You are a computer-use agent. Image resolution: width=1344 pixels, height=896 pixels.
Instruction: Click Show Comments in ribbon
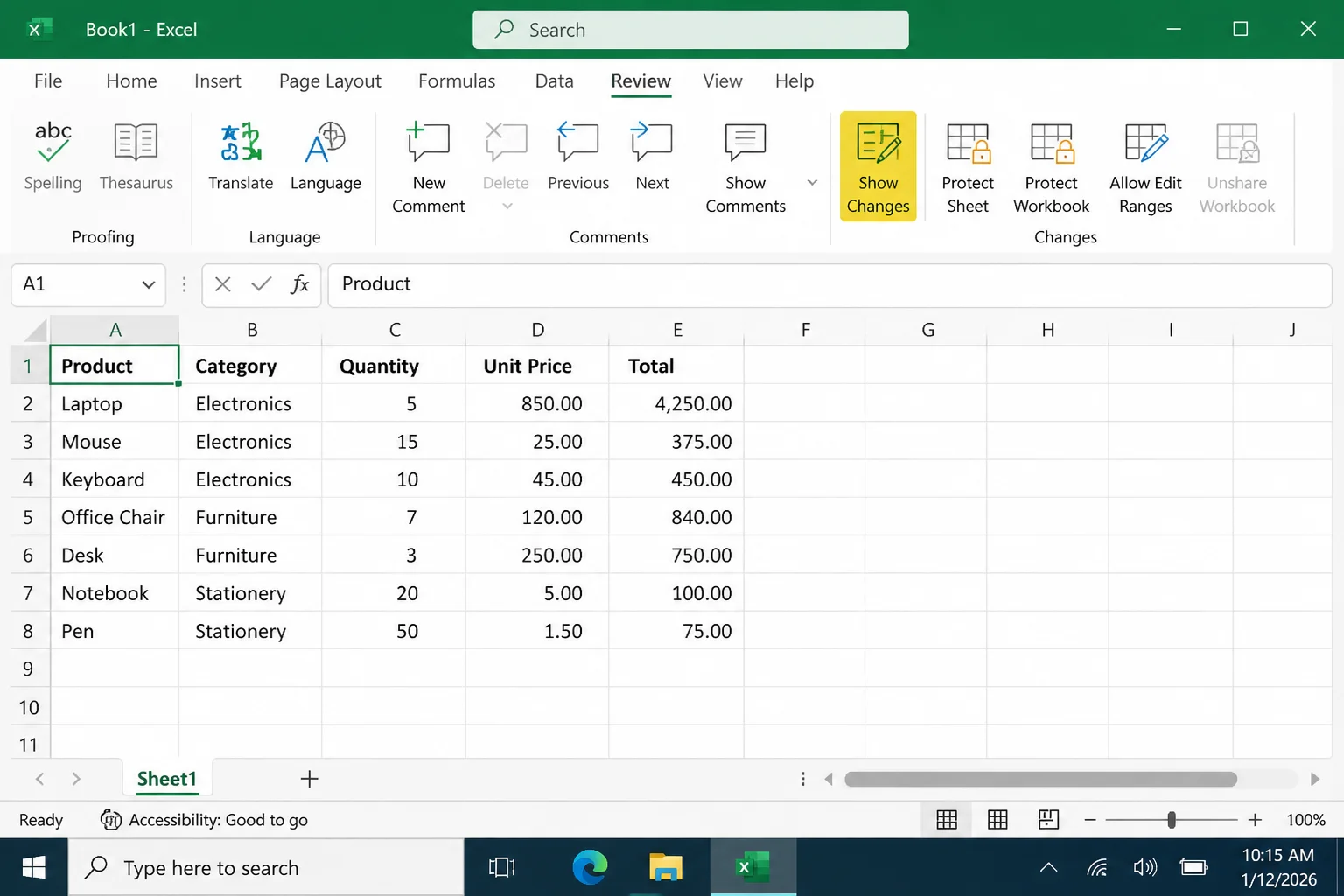click(x=745, y=168)
